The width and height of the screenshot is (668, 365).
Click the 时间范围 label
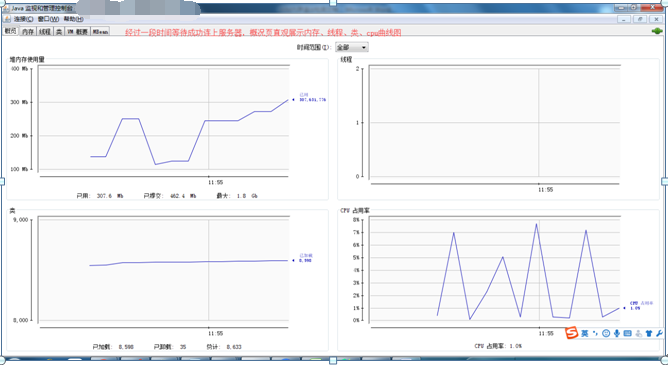pos(314,47)
